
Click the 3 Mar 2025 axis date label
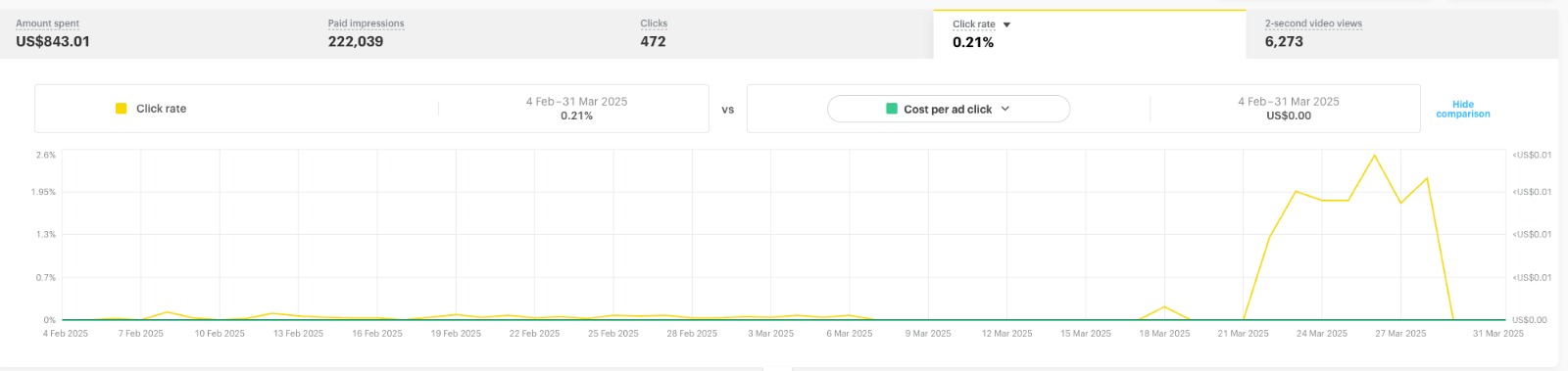click(x=771, y=334)
